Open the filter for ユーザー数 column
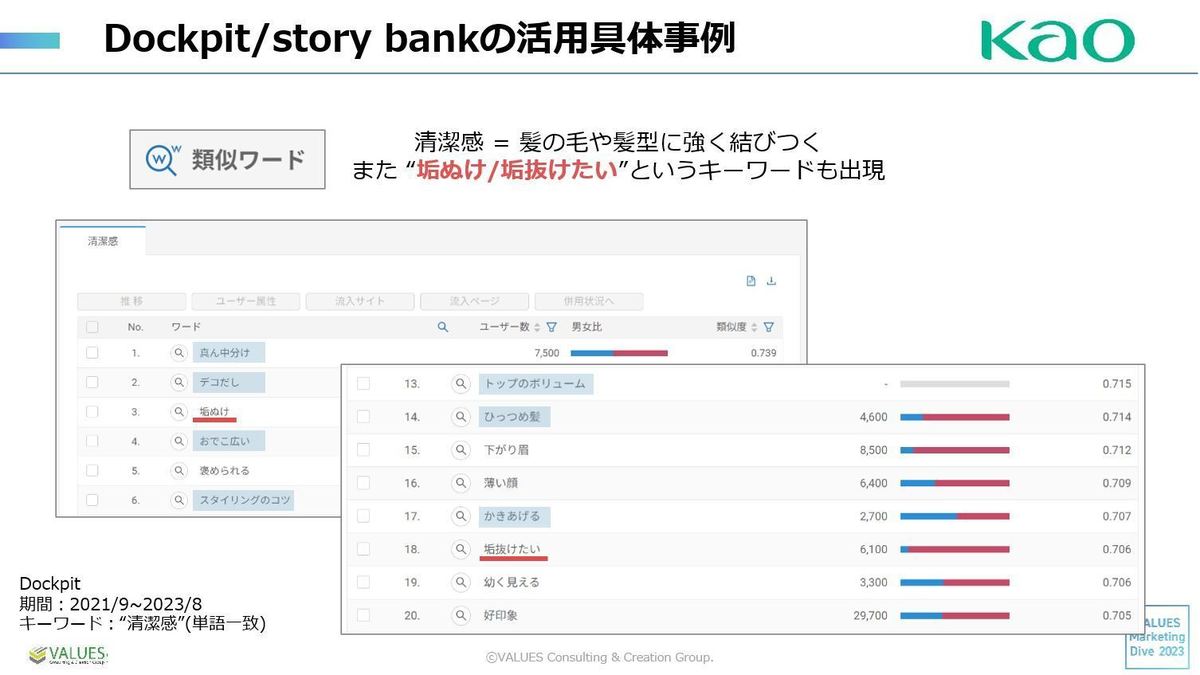The width and height of the screenshot is (1200, 675). [x=551, y=327]
